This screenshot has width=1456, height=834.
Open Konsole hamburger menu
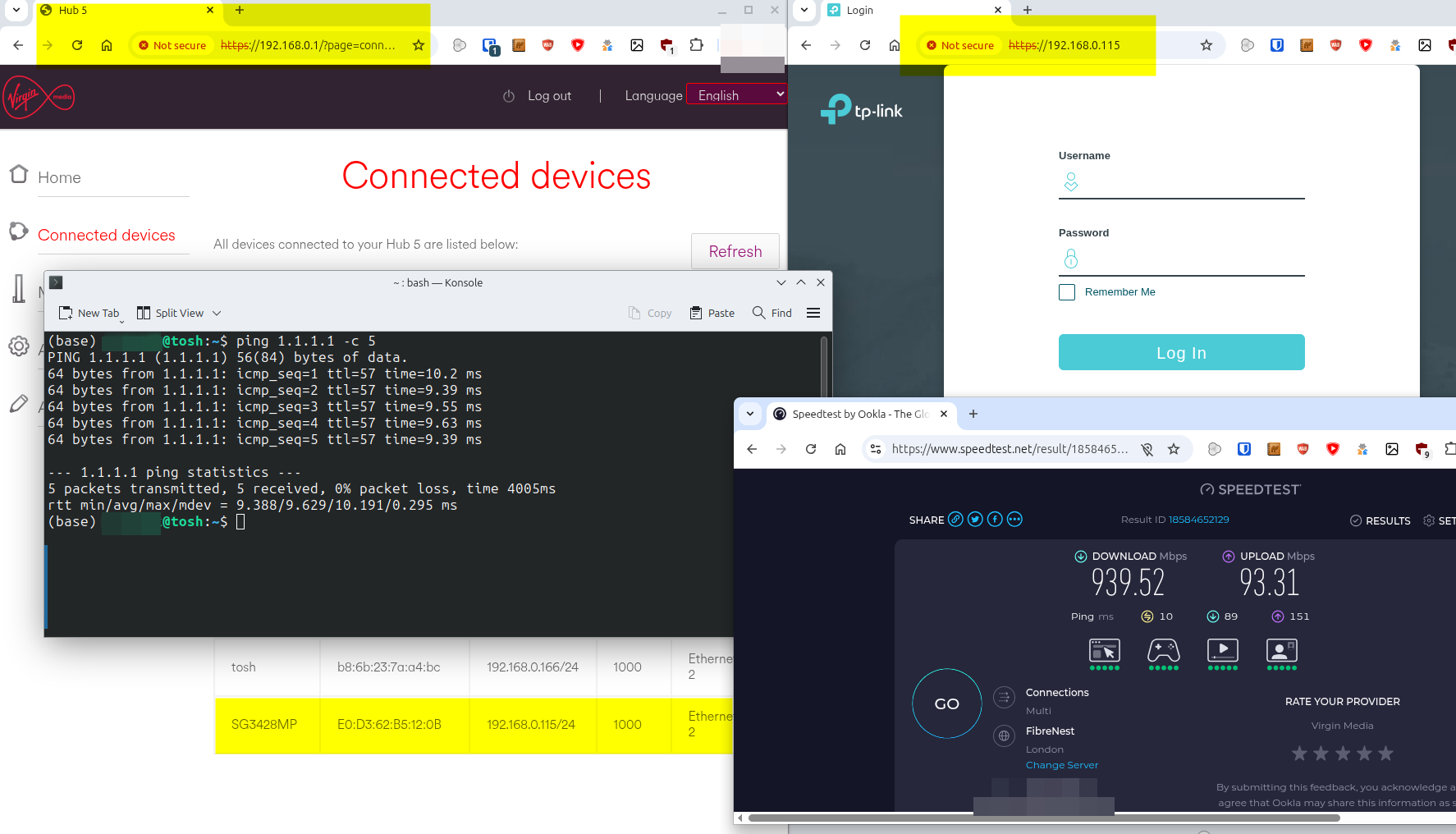point(813,313)
